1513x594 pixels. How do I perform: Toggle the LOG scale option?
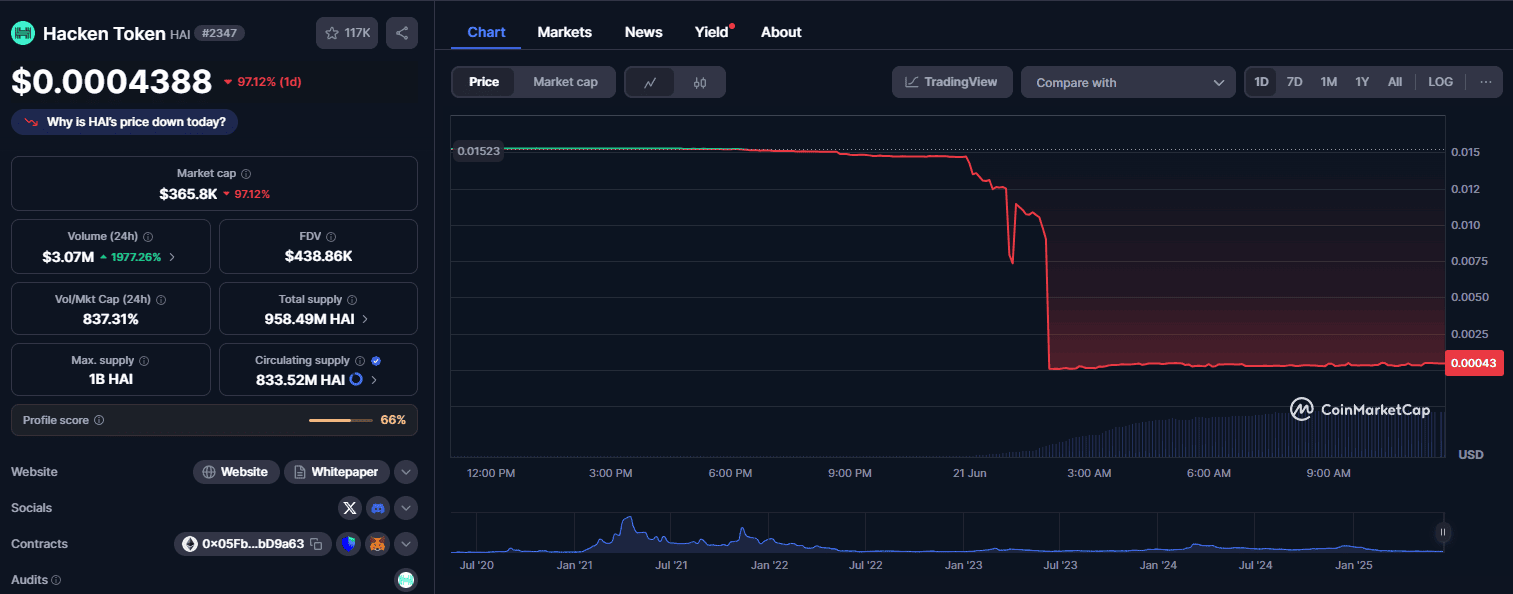(x=1441, y=82)
